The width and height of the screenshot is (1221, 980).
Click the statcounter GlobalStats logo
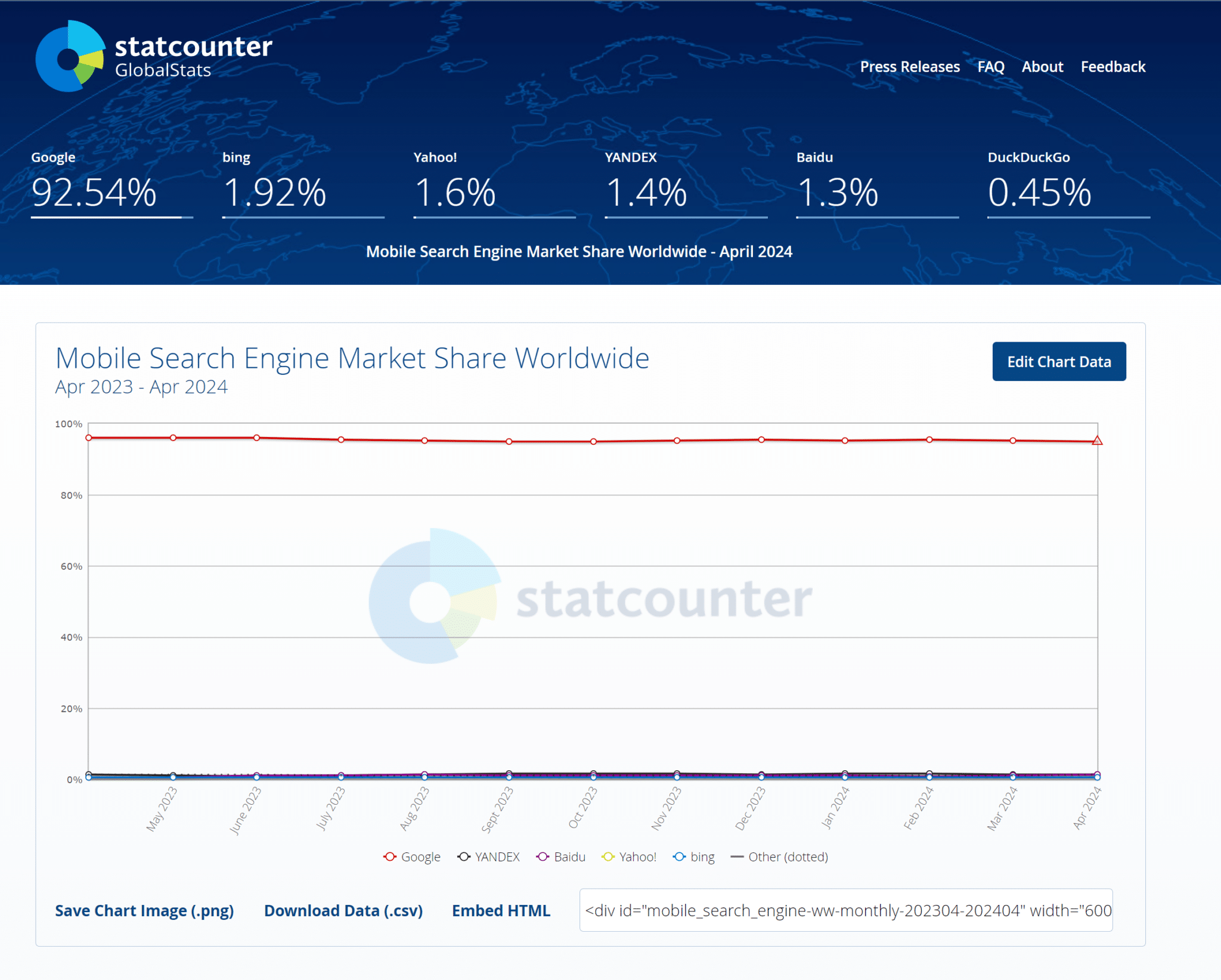154,56
